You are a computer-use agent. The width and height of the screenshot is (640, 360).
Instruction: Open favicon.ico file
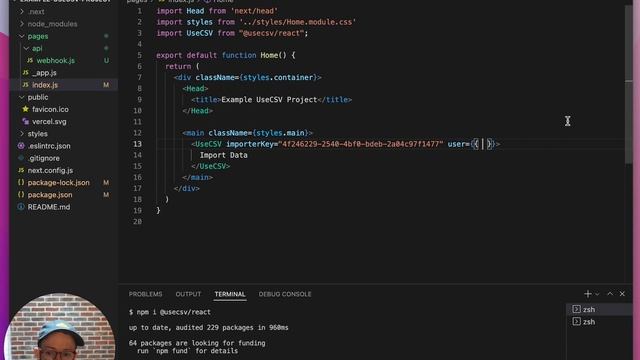(x=50, y=109)
